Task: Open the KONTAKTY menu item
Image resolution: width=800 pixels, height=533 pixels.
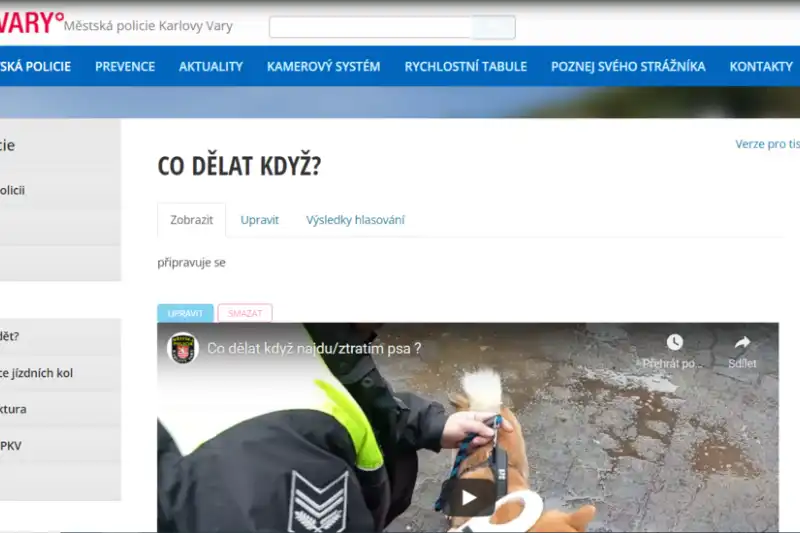Action: pyautogui.click(x=761, y=66)
